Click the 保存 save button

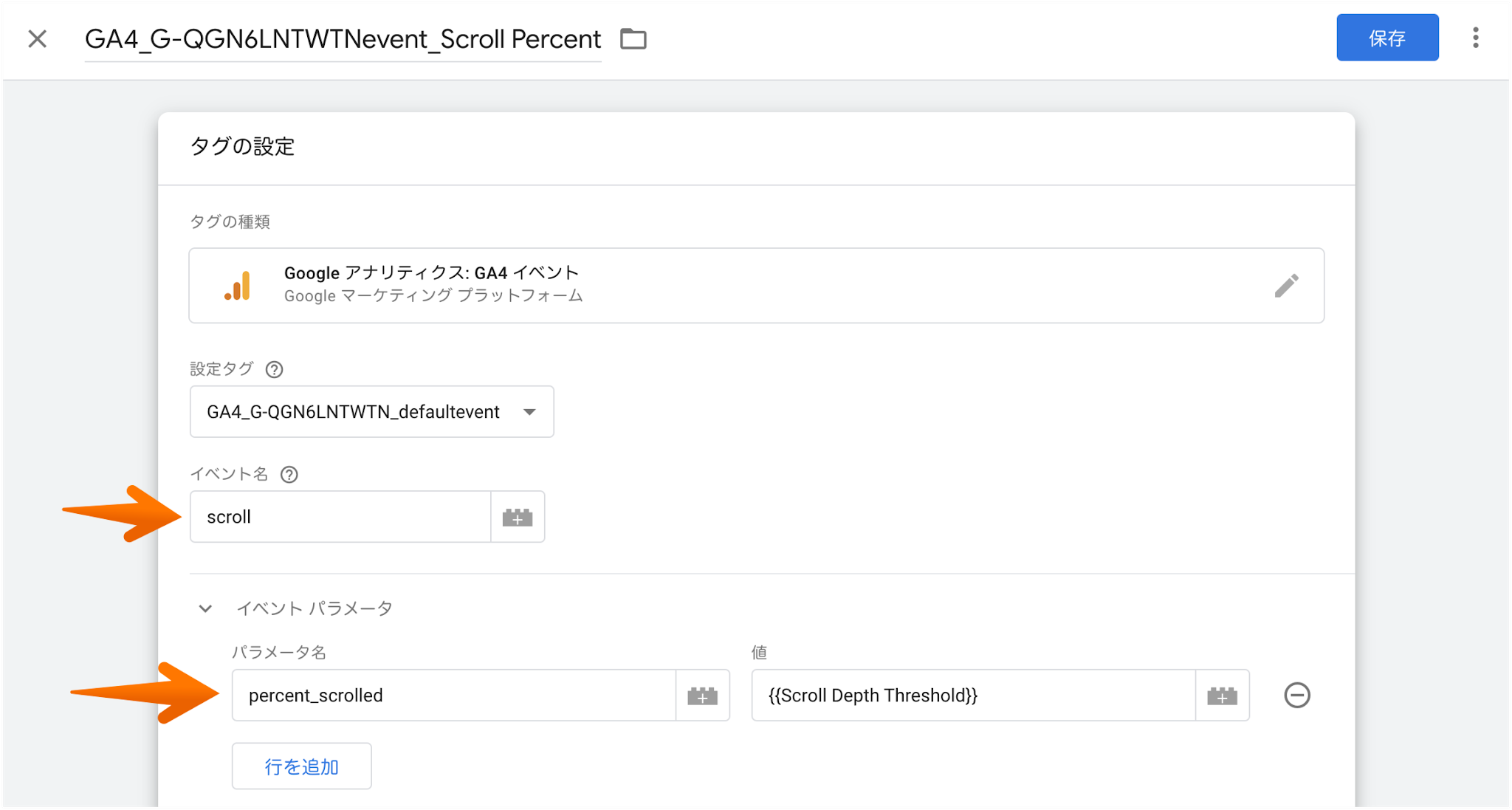[x=1386, y=38]
